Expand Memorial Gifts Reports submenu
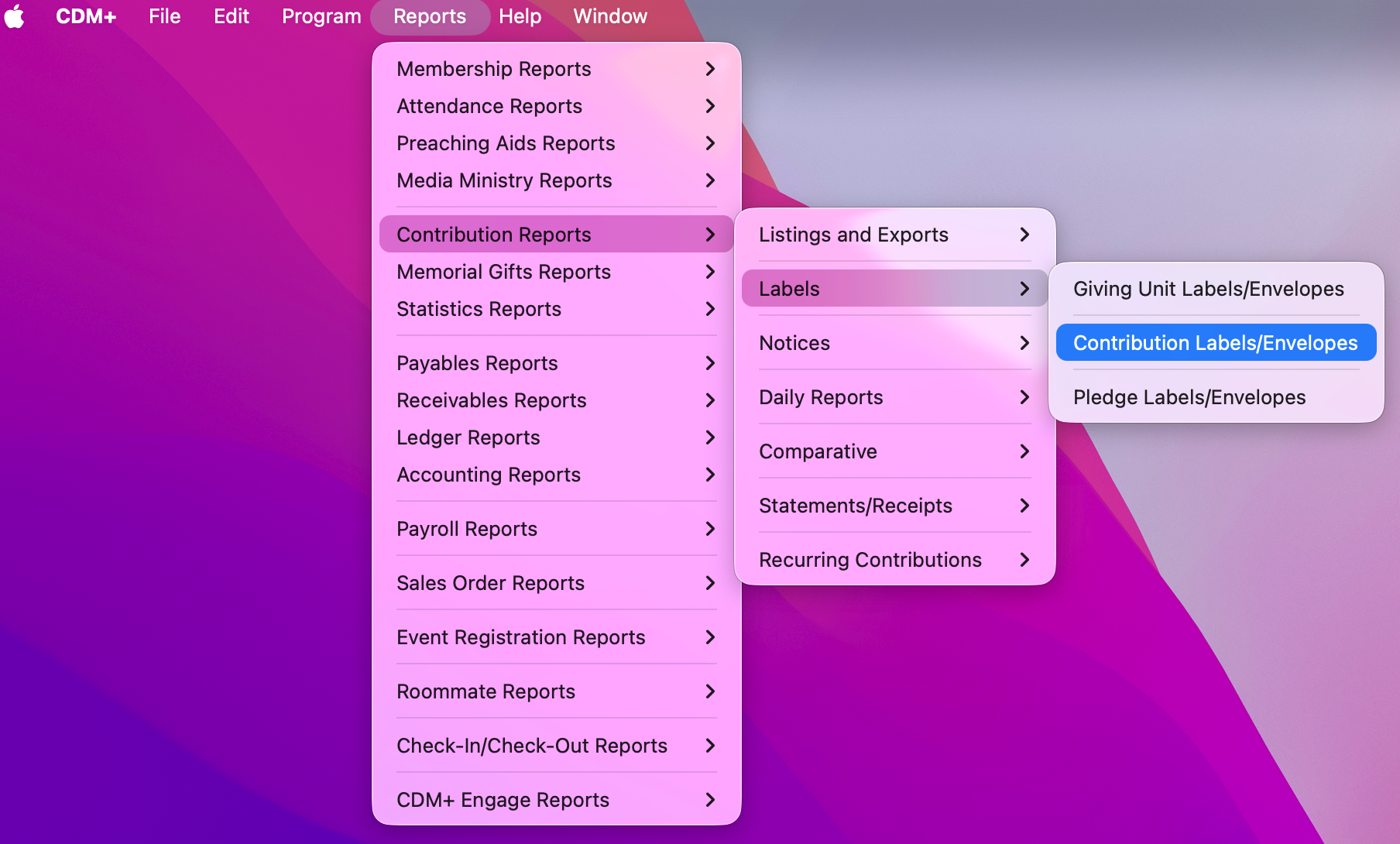 (556, 272)
